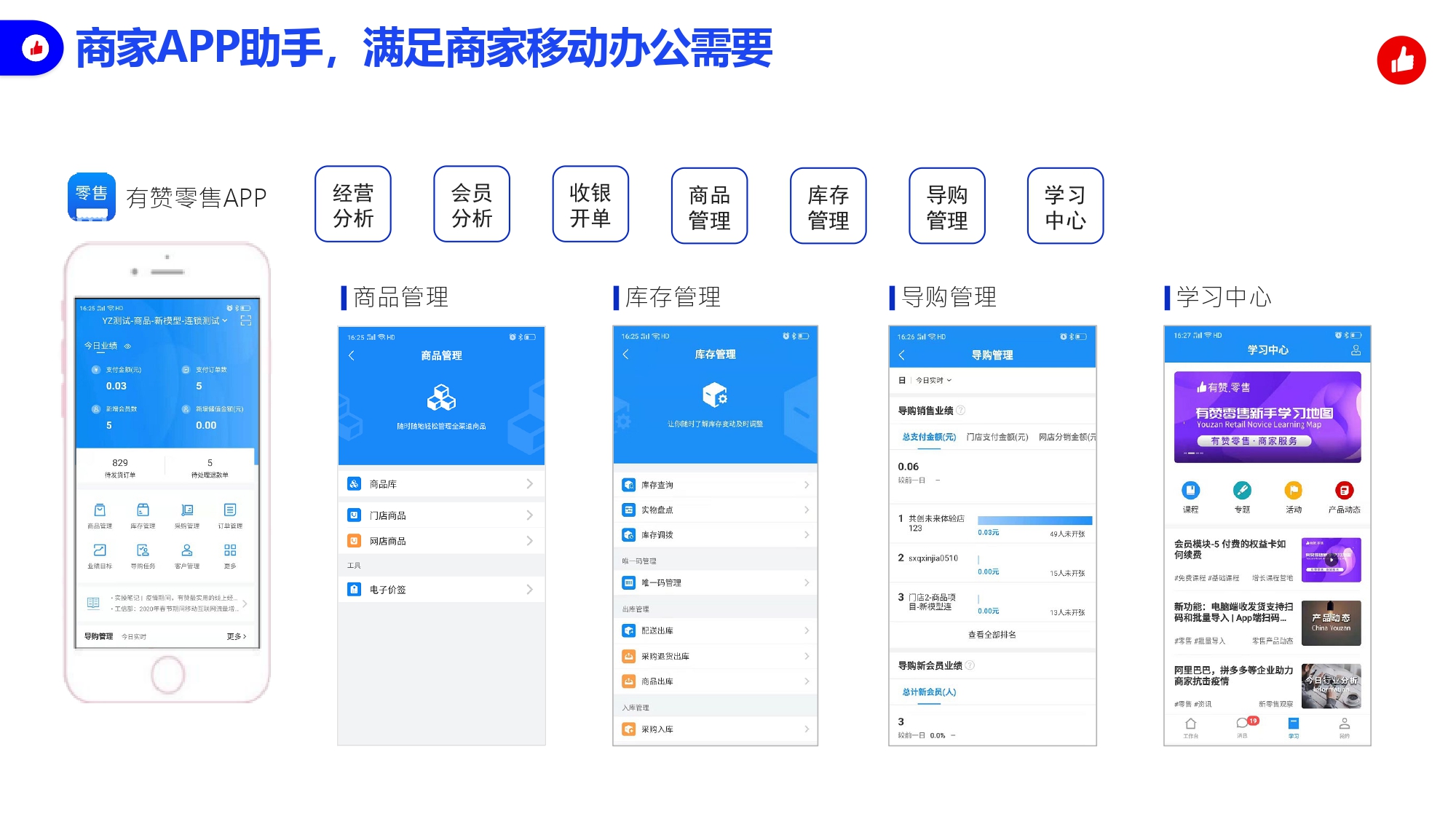The width and height of the screenshot is (1456, 819).
Task: Tap the 采购入库 icon
Action: [629, 729]
